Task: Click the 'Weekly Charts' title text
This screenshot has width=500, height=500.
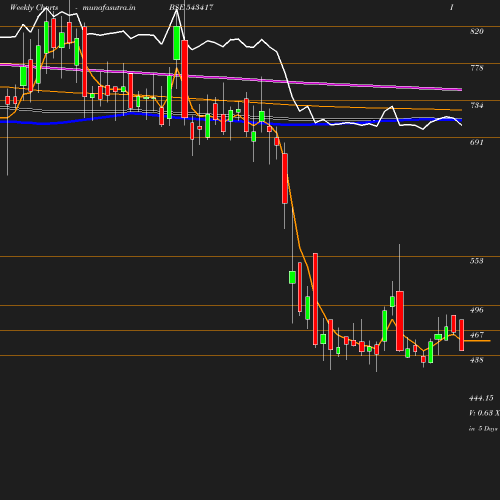Action: tap(34, 7)
